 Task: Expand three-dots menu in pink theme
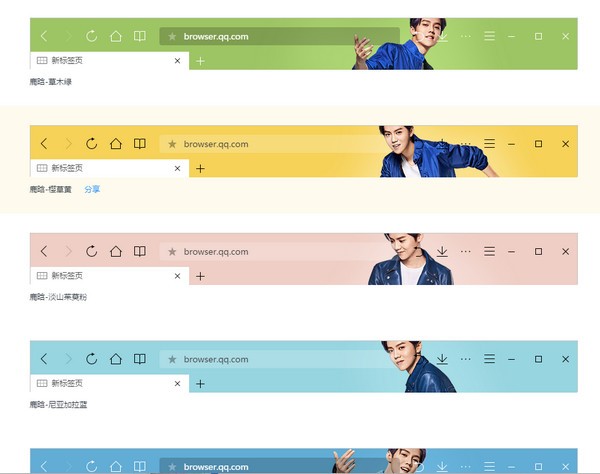[465, 251]
